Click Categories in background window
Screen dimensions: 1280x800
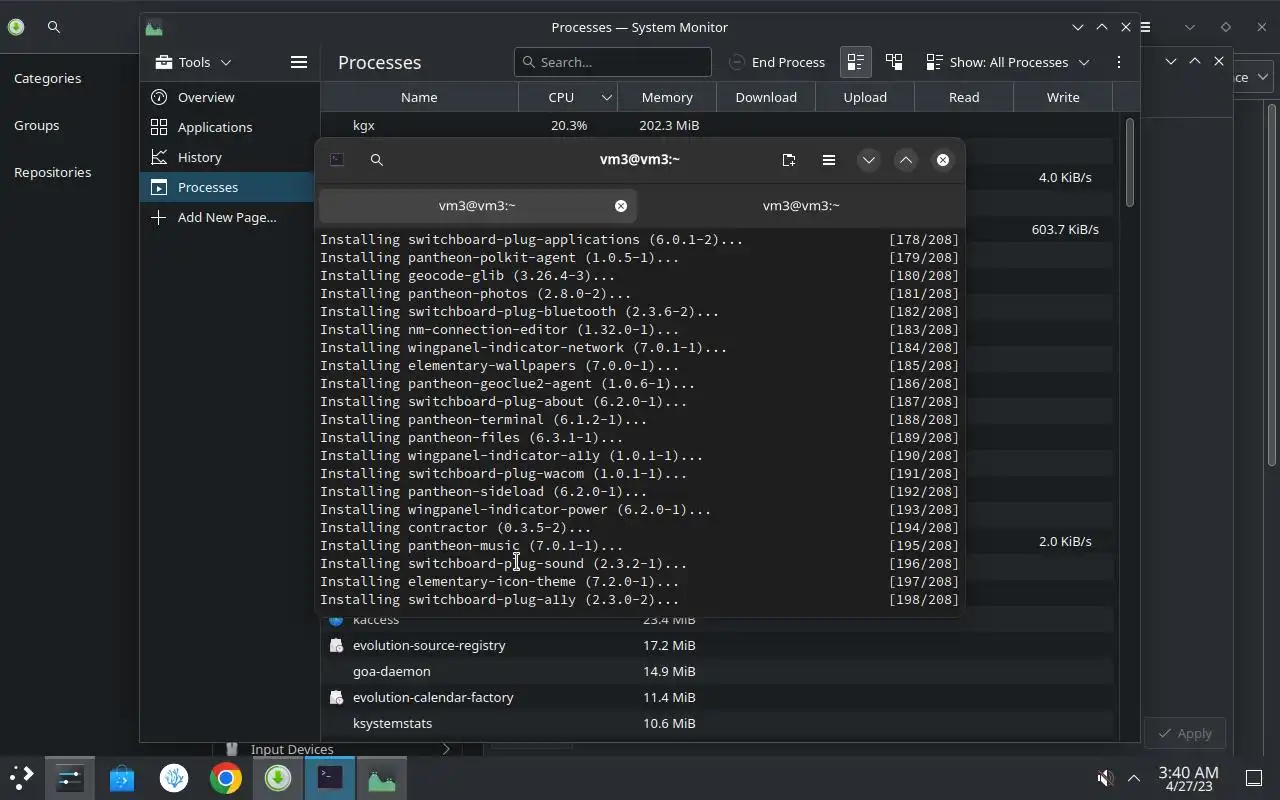tap(48, 78)
